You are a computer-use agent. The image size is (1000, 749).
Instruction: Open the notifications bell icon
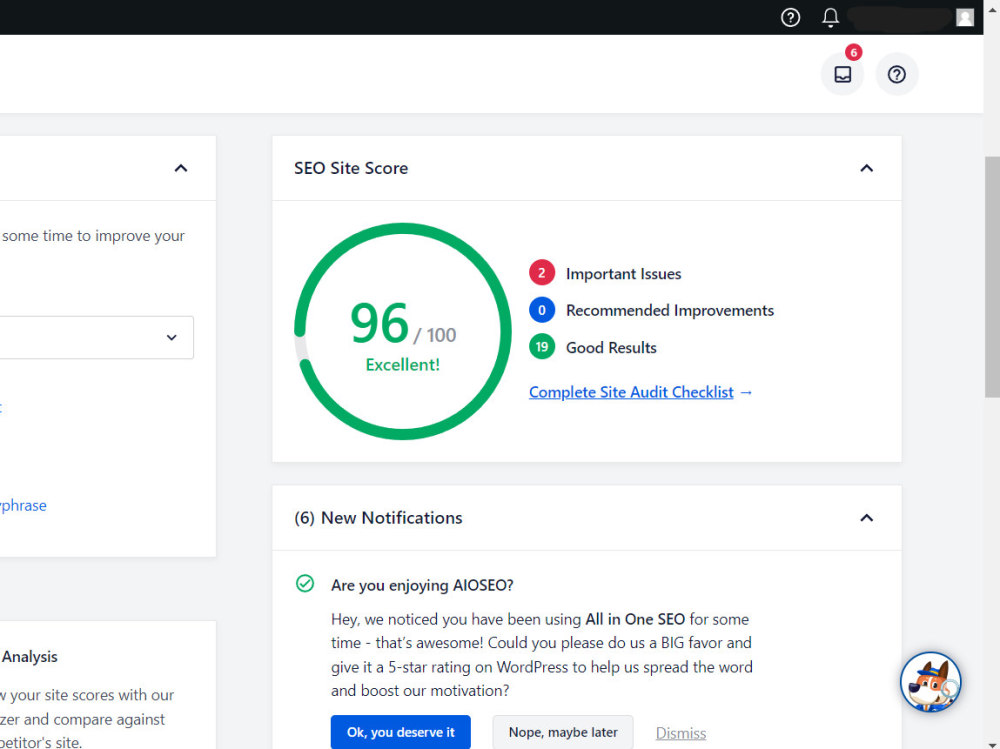coord(830,17)
